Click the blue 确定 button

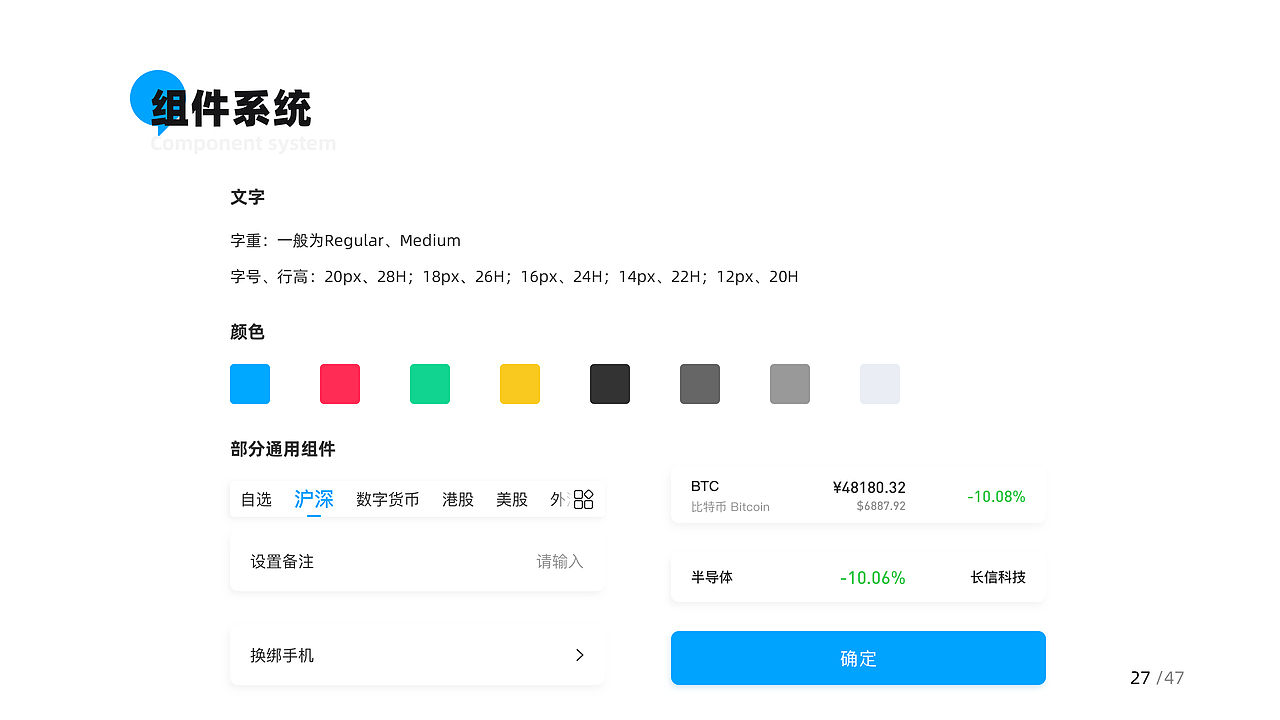pyautogui.click(x=858, y=658)
